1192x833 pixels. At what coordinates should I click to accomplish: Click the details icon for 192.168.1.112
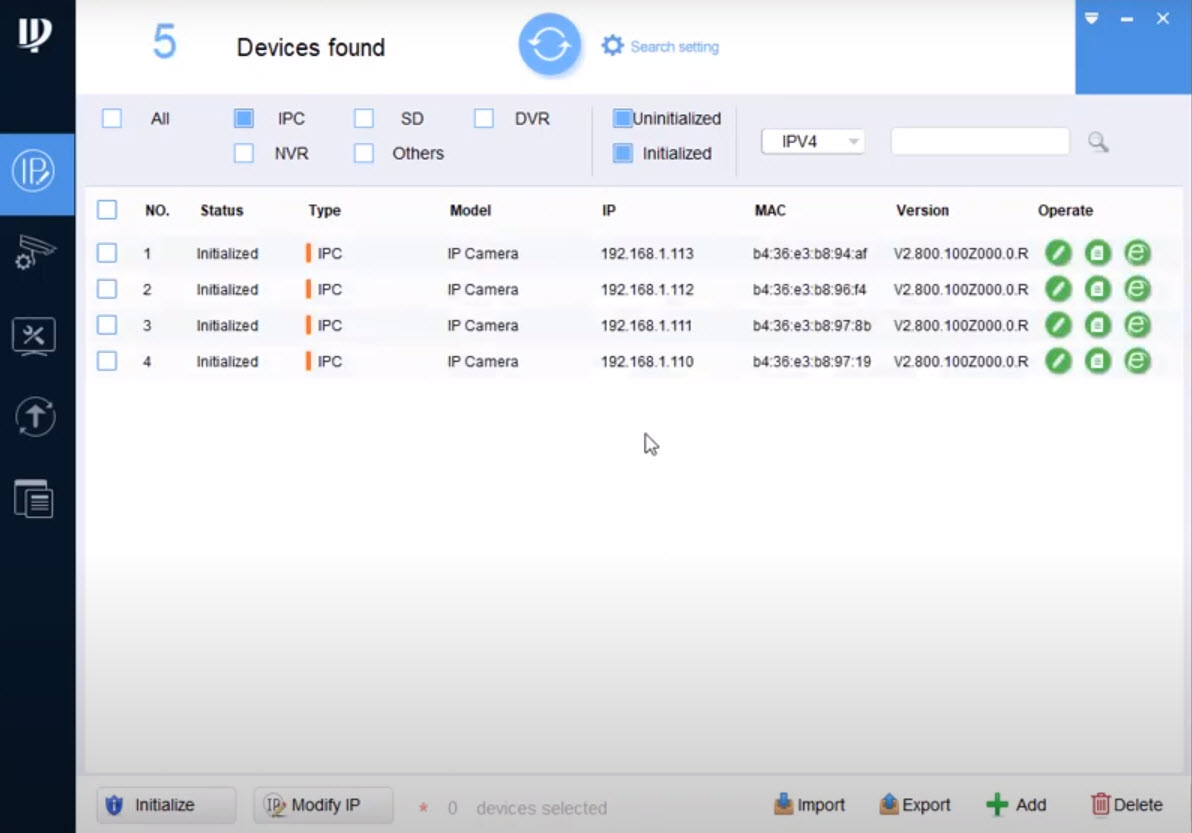click(1098, 289)
